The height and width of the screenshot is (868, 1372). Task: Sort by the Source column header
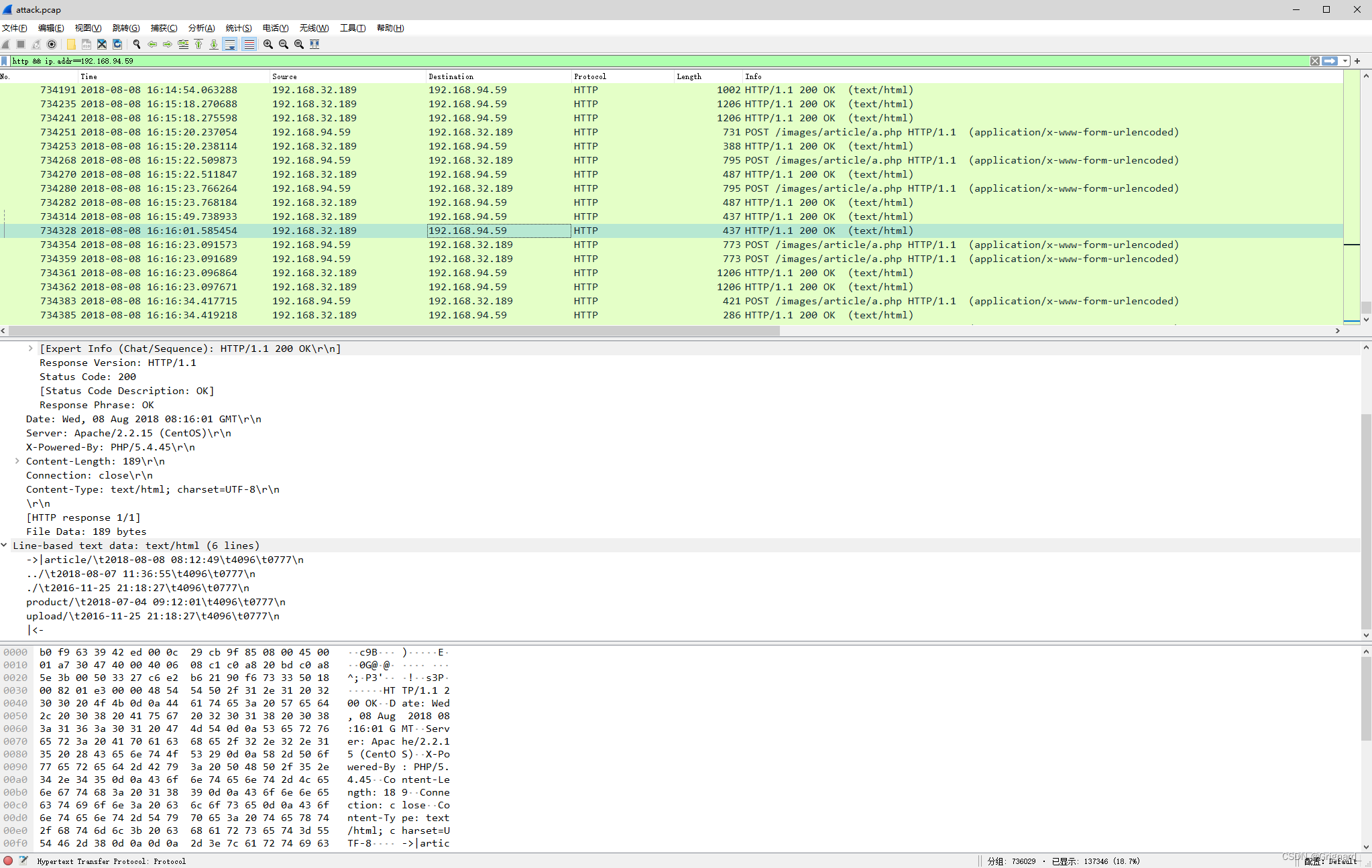[347, 76]
